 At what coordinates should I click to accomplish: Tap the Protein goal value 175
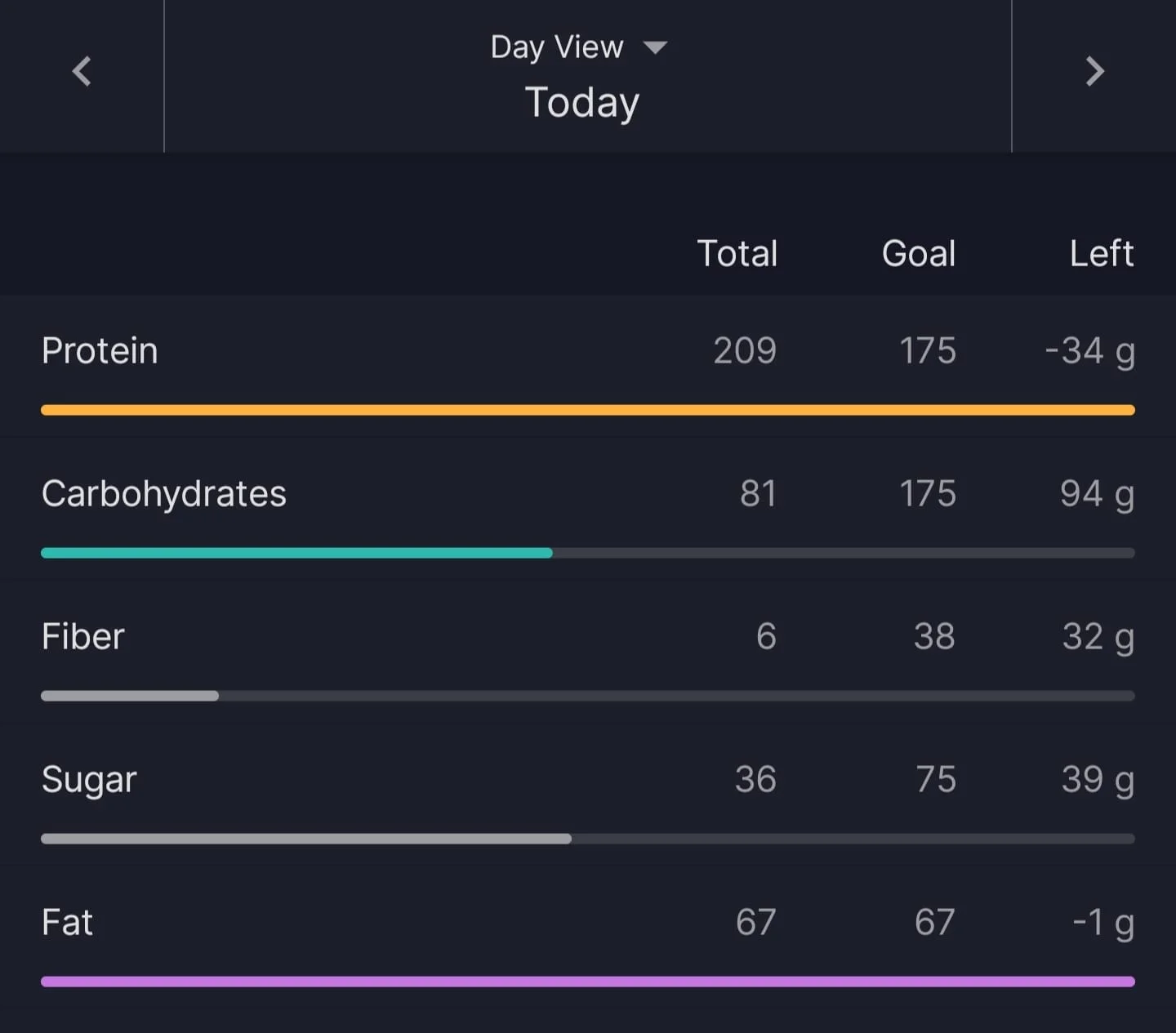click(928, 350)
